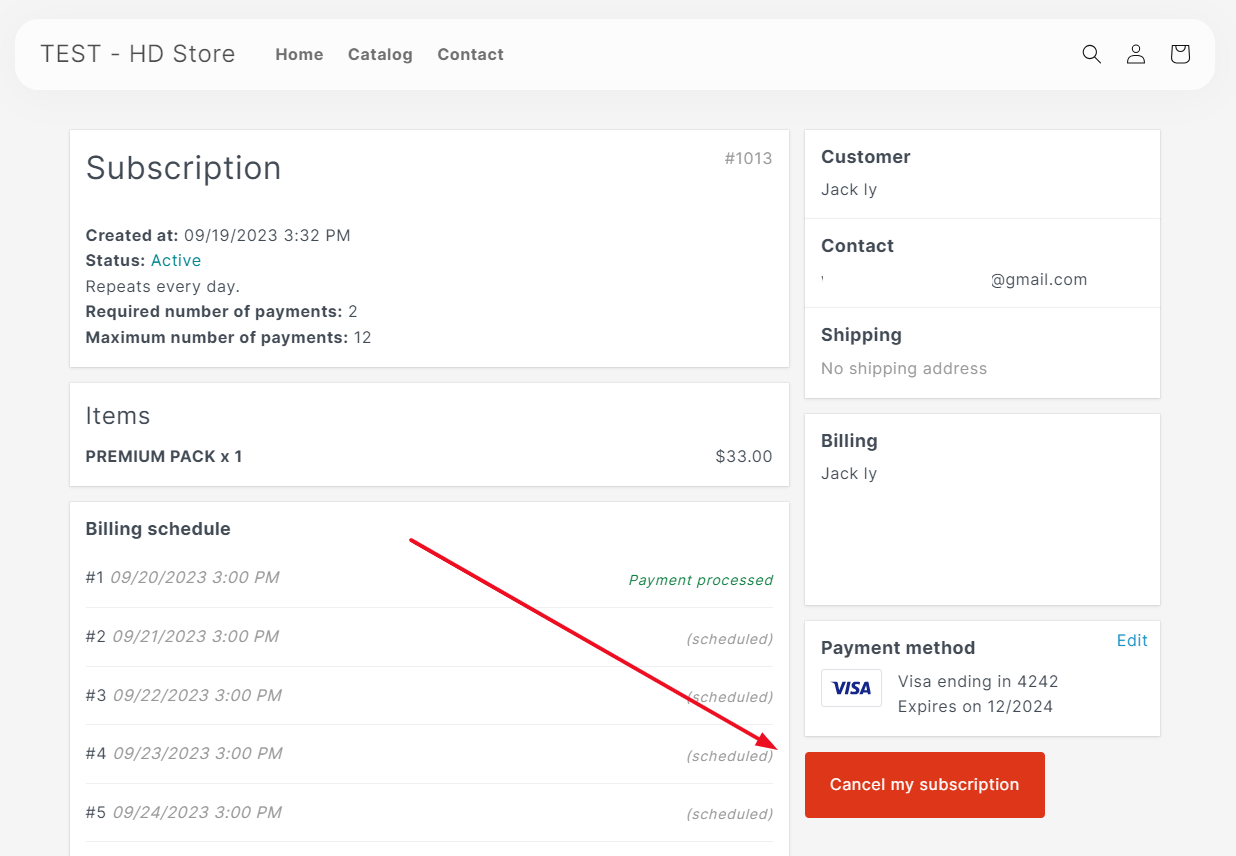Open the Catalog menu item
The width and height of the screenshot is (1236, 856).
380,54
